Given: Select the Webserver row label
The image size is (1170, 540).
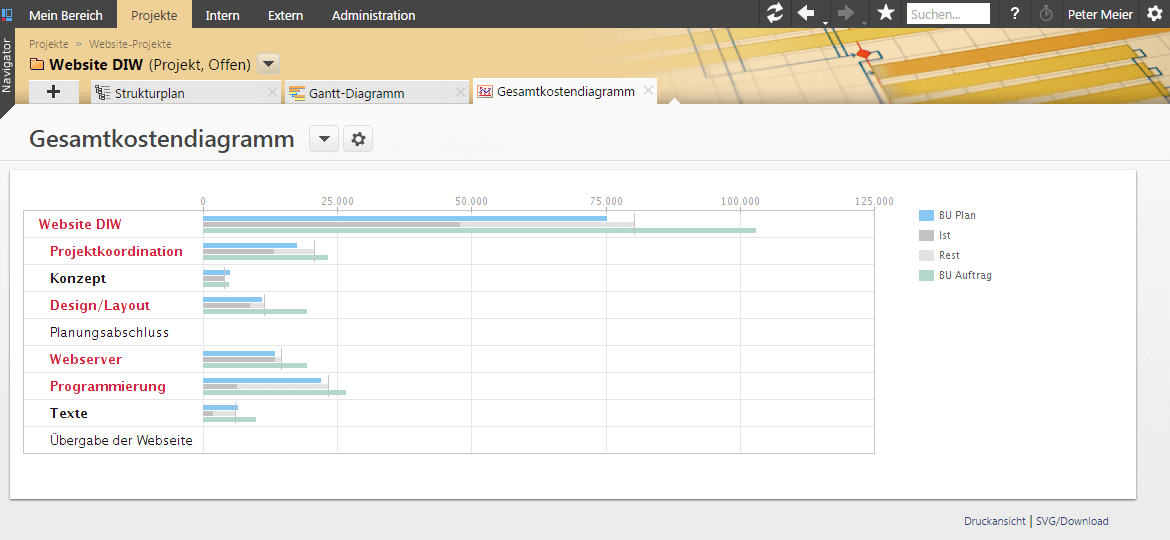Looking at the screenshot, I should (x=86, y=360).
